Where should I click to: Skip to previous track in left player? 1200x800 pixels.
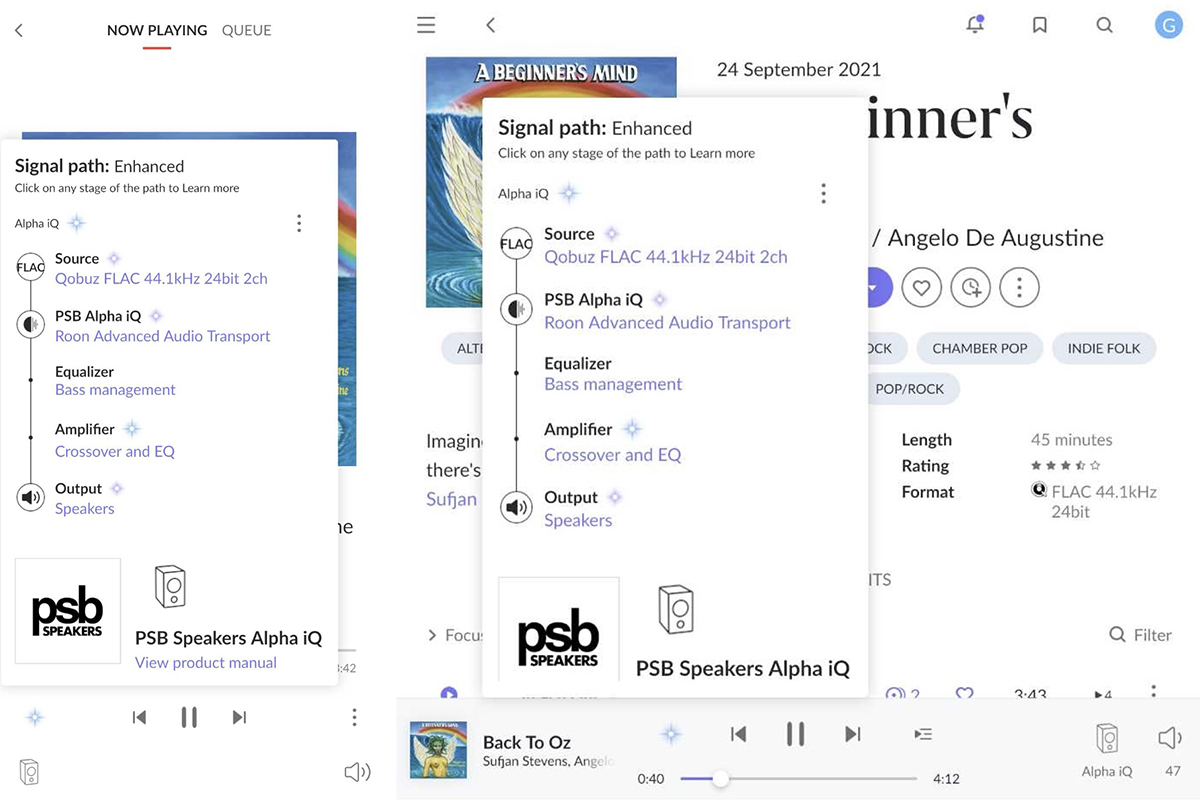coord(139,717)
